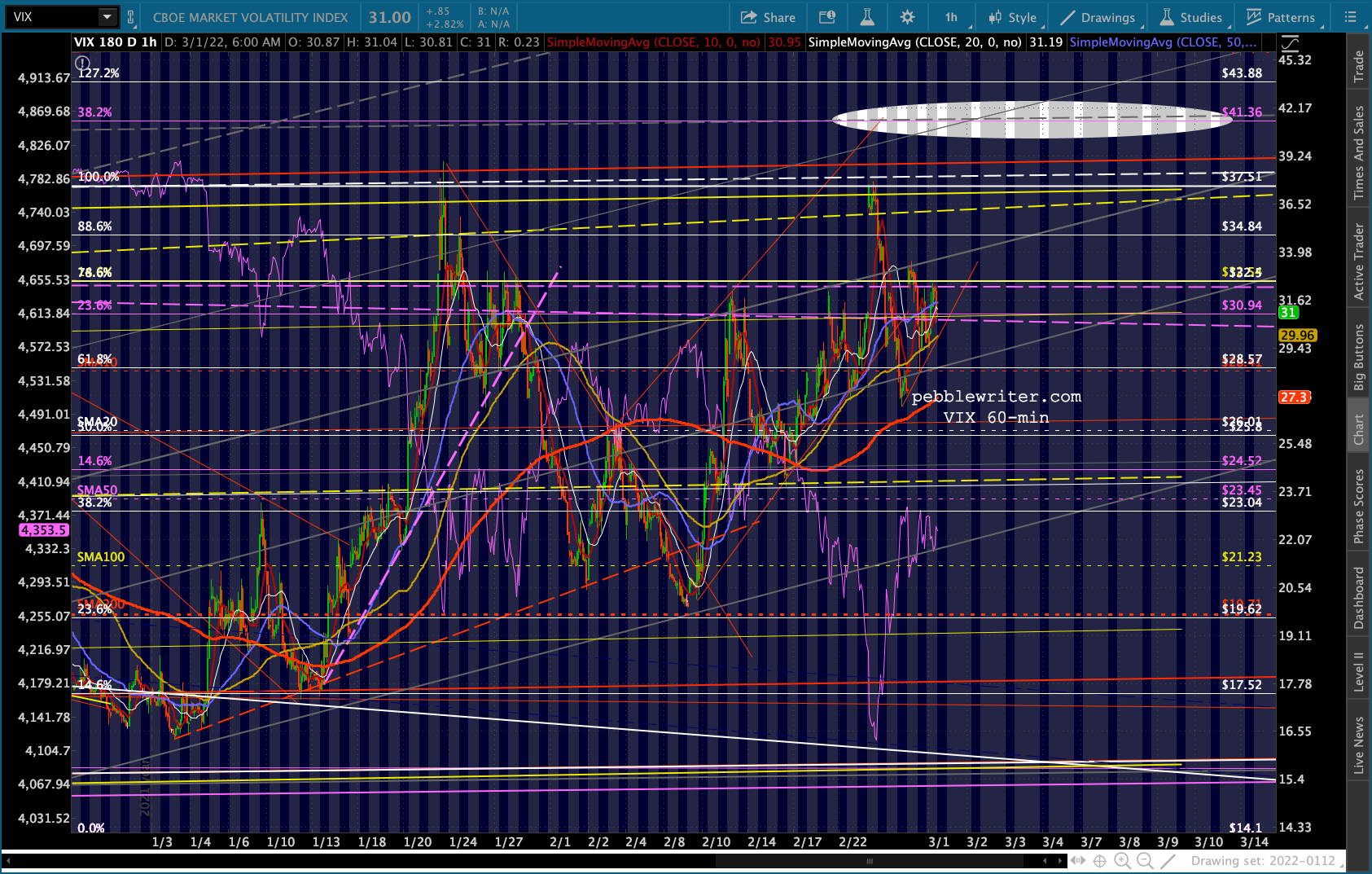Click the study chart icon above price axis
Screen dimensions: 1372x874
click(1290, 43)
